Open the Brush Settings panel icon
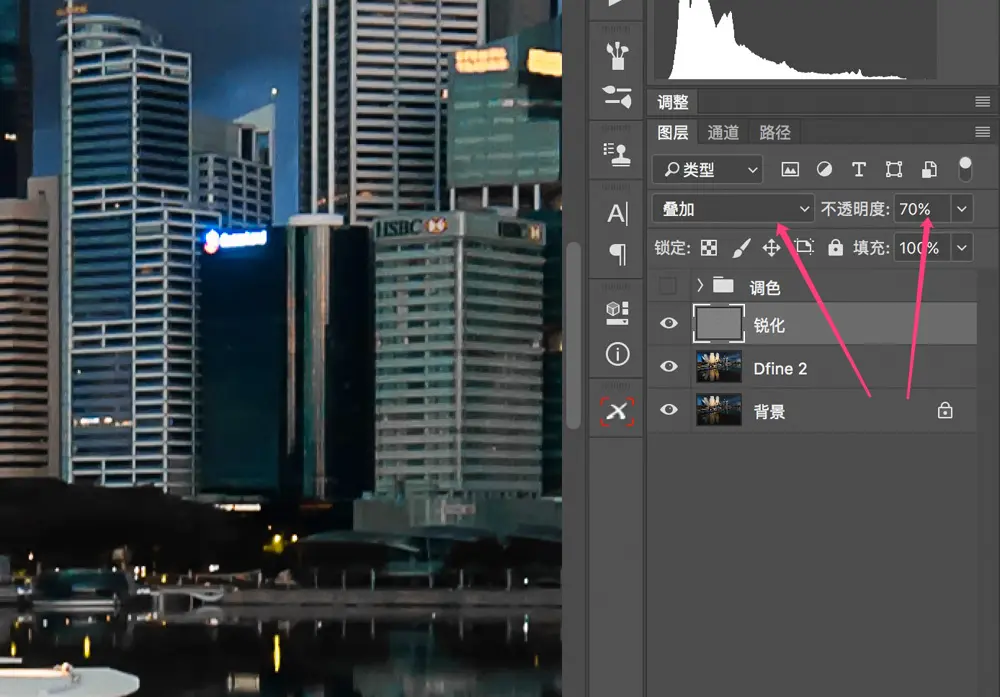 click(x=617, y=55)
